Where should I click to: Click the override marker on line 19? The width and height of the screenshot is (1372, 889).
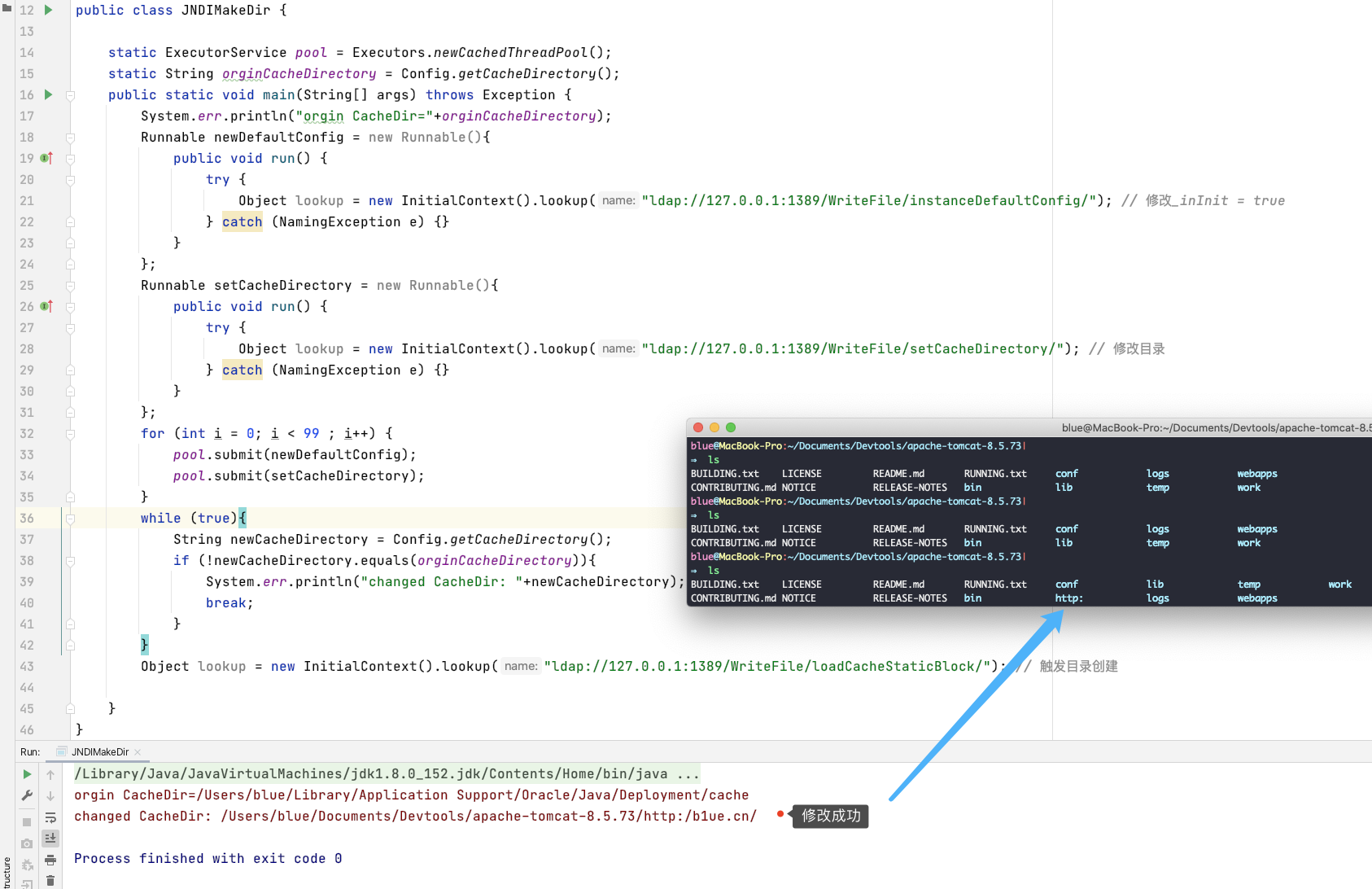pos(46,158)
